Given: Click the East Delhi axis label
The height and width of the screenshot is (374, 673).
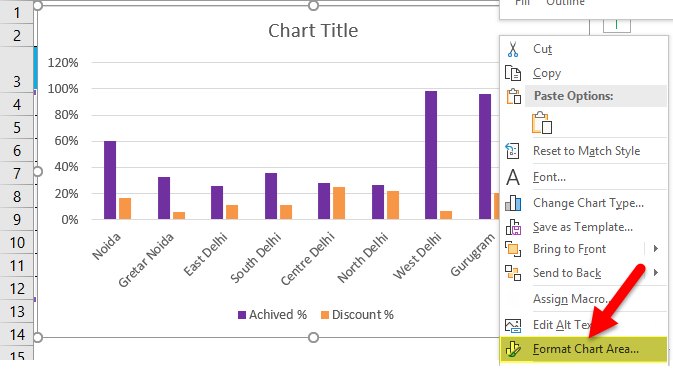Looking at the screenshot, I should [205, 255].
